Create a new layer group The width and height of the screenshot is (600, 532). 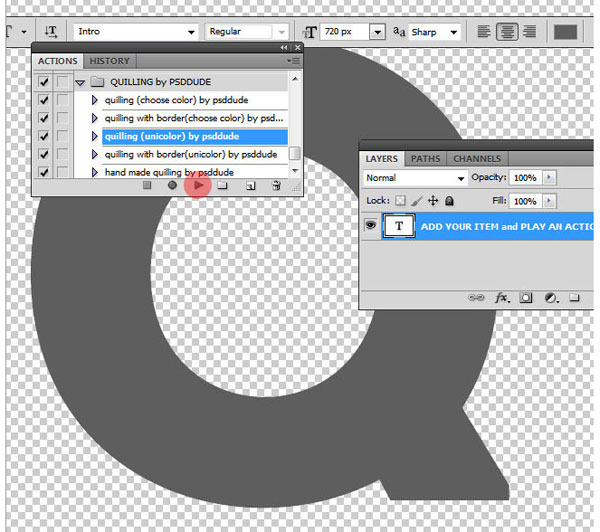(x=574, y=297)
